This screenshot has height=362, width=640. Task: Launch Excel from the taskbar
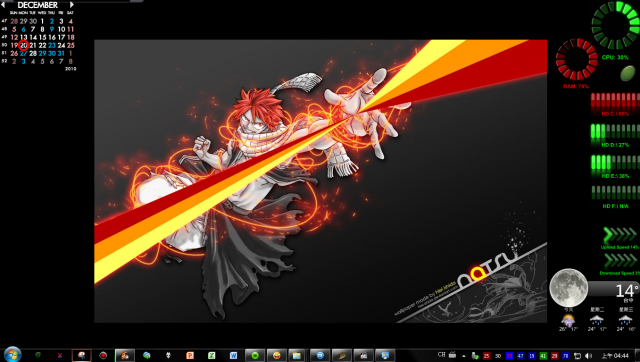click(211, 355)
